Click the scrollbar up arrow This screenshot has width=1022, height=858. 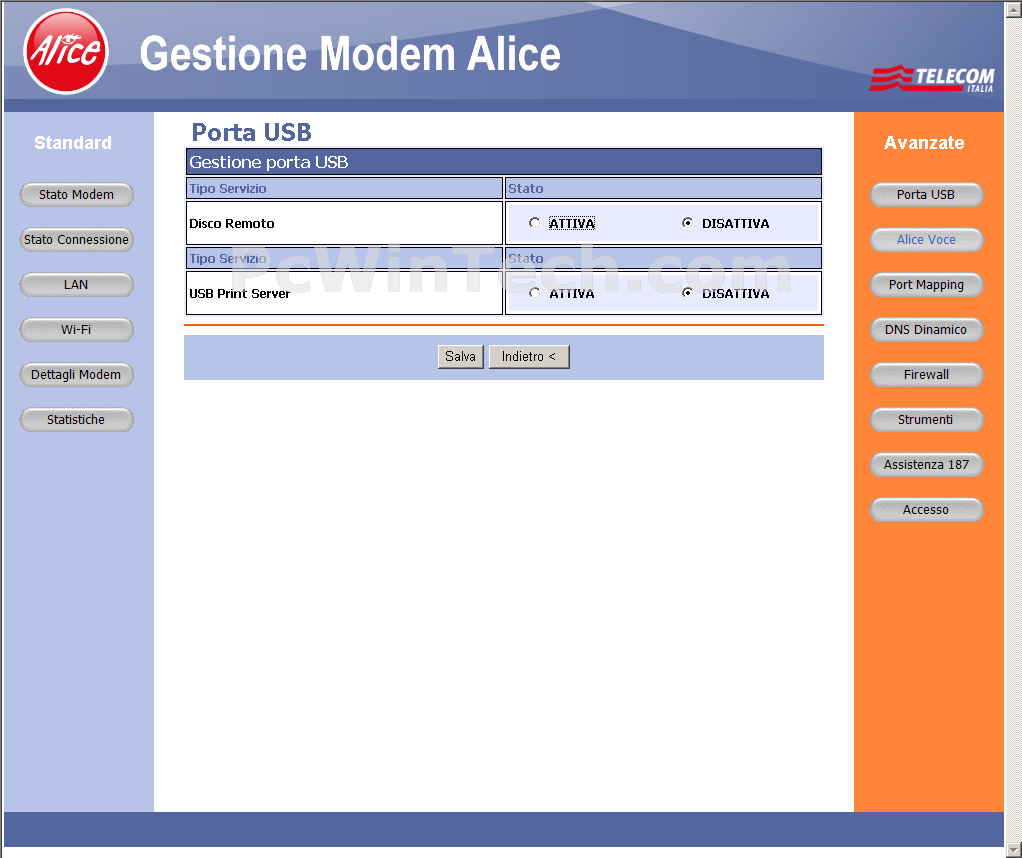click(1014, 8)
